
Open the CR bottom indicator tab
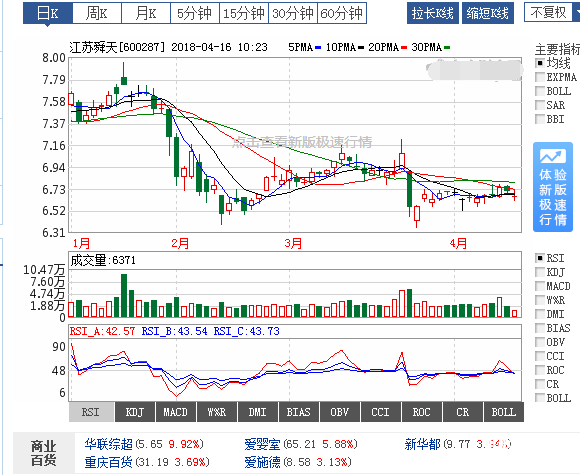click(x=463, y=412)
